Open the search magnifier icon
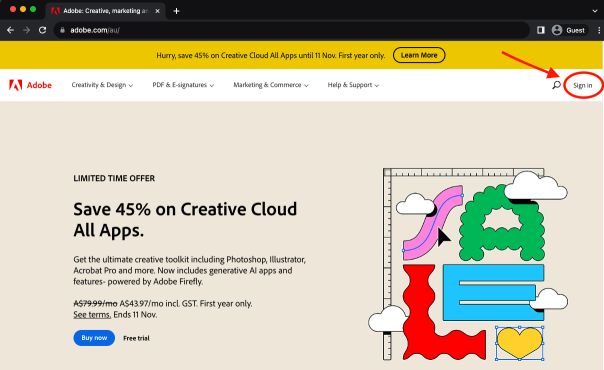The image size is (604, 370). point(556,85)
